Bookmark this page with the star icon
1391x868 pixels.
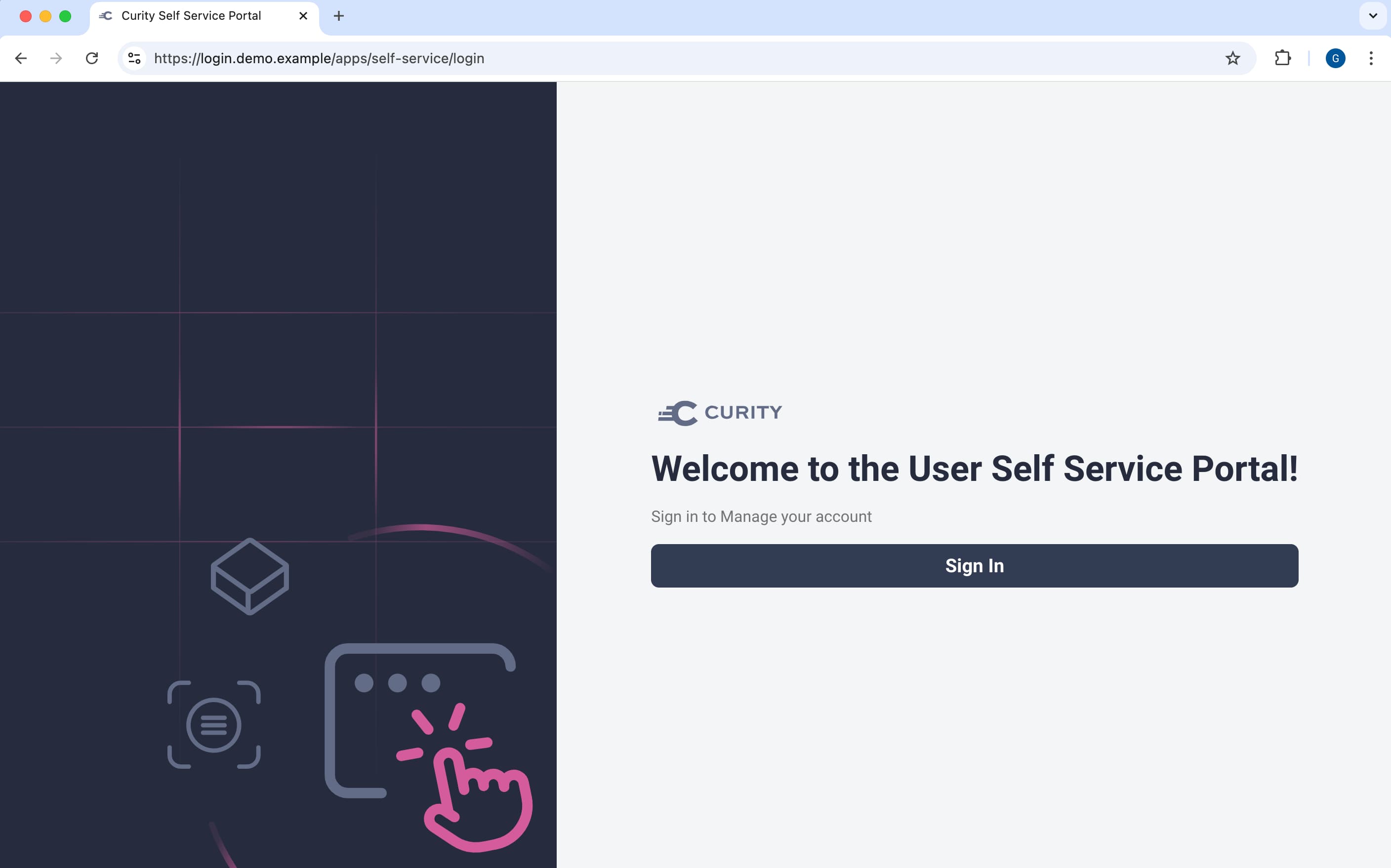[x=1232, y=58]
